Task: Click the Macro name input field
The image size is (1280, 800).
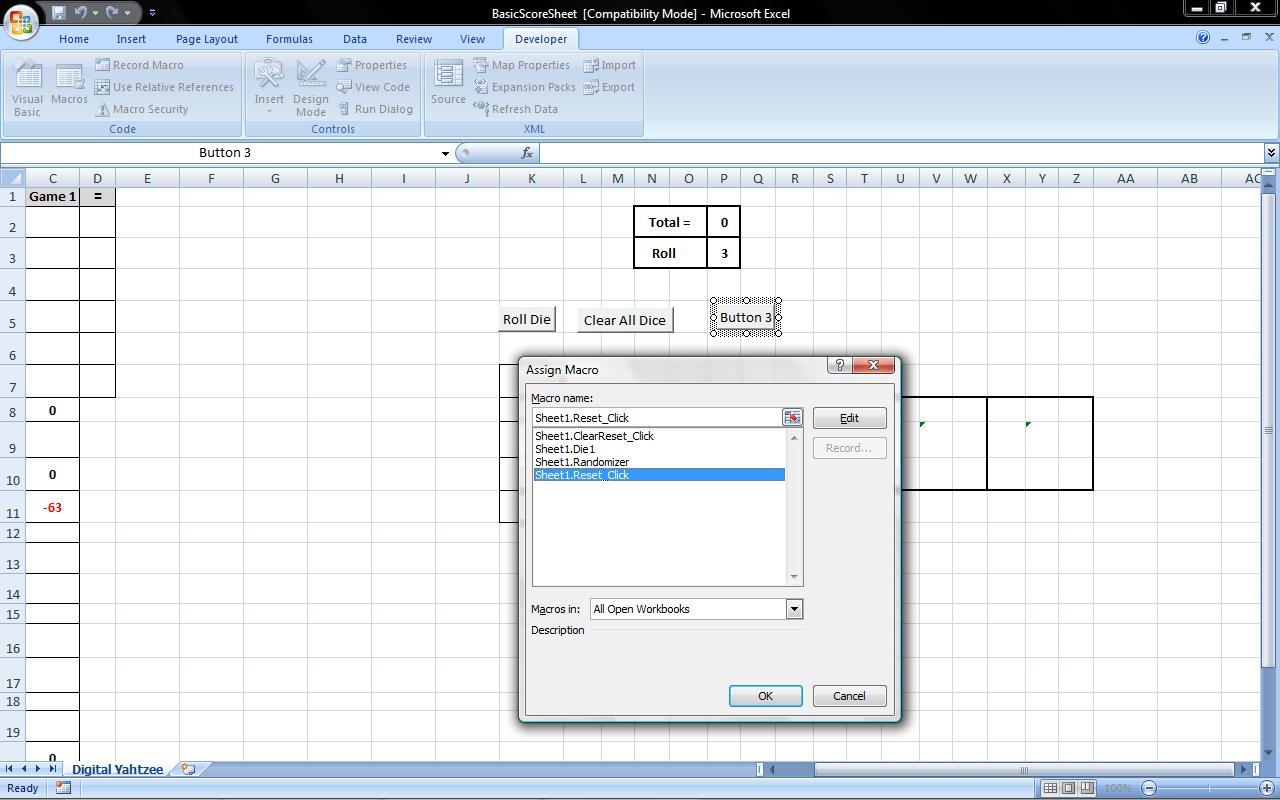Action: click(x=656, y=418)
